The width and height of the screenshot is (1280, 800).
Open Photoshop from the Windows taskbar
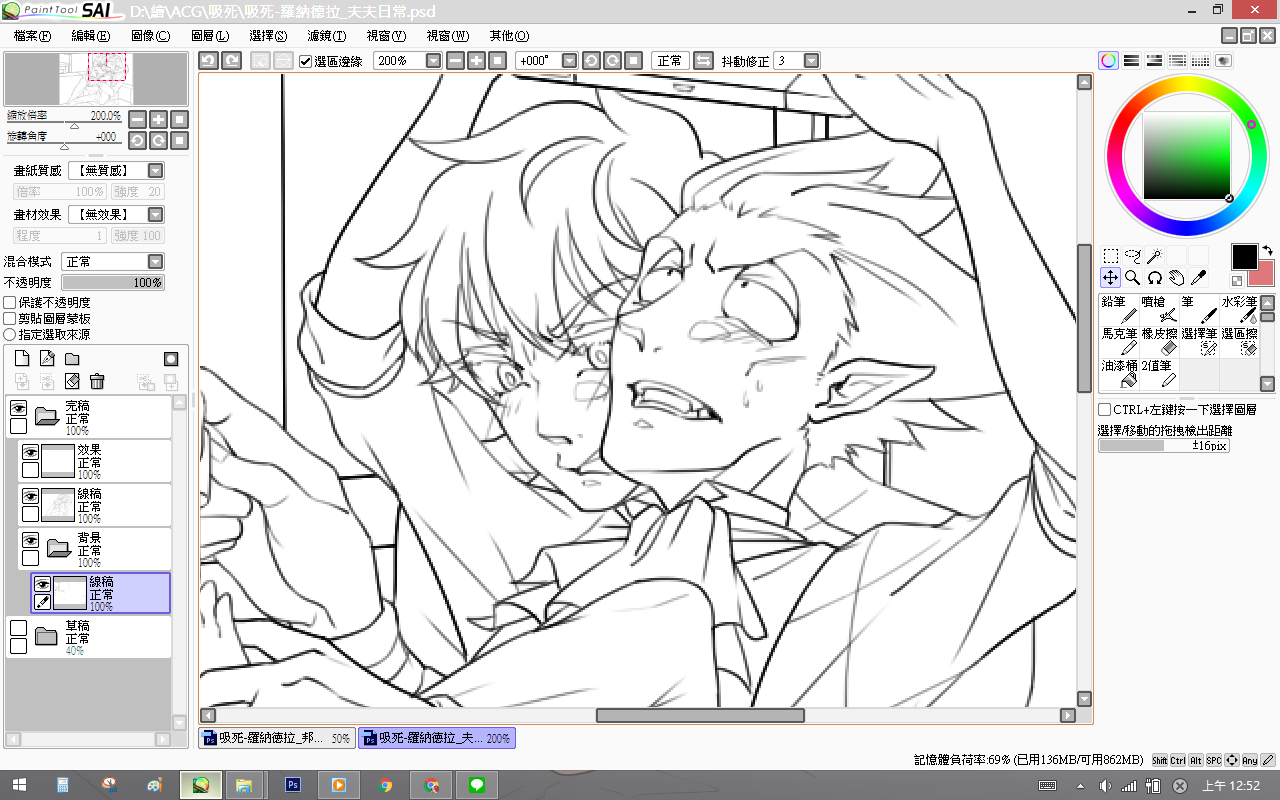pyautogui.click(x=293, y=785)
